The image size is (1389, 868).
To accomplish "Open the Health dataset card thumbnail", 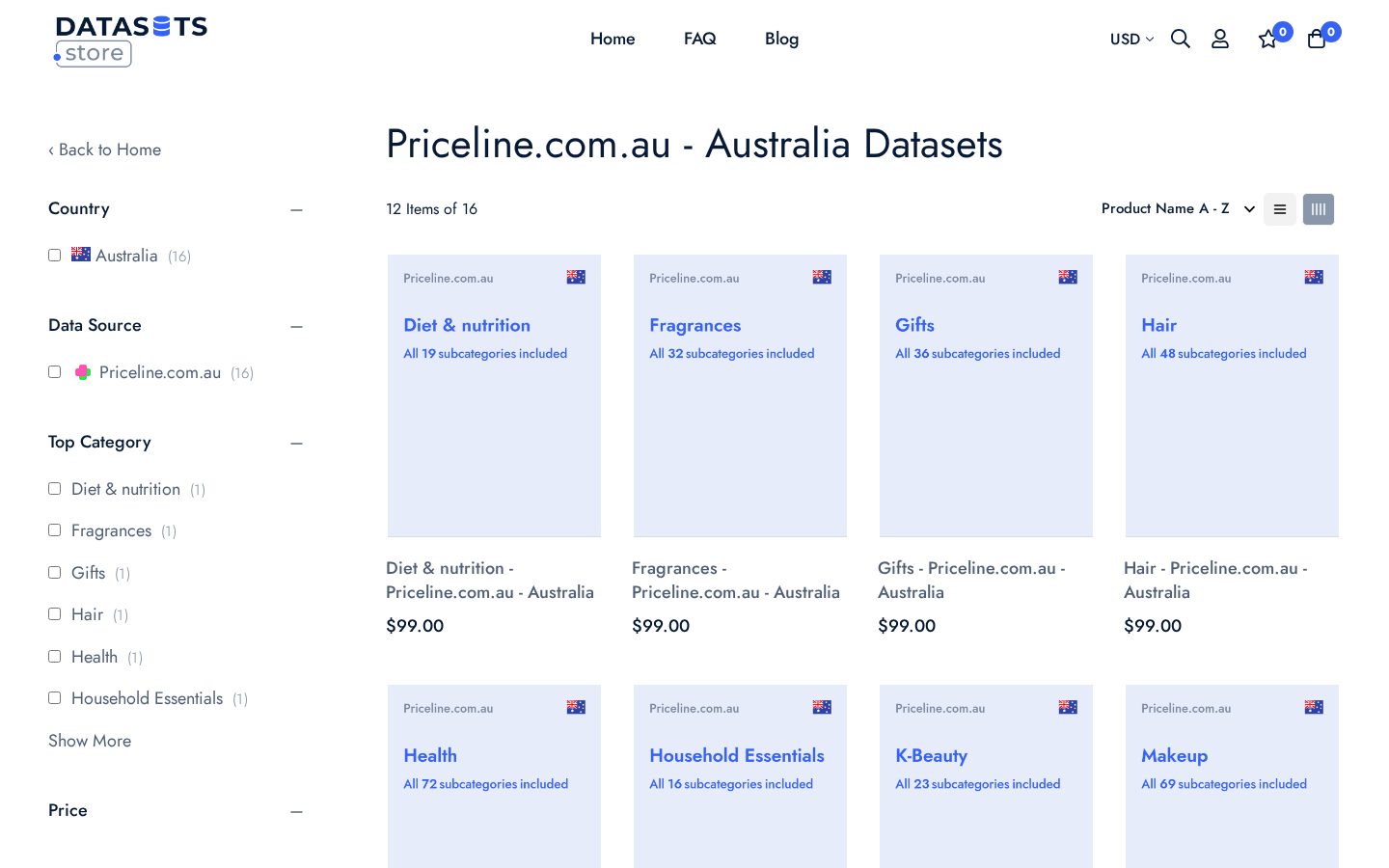I will coord(494,776).
